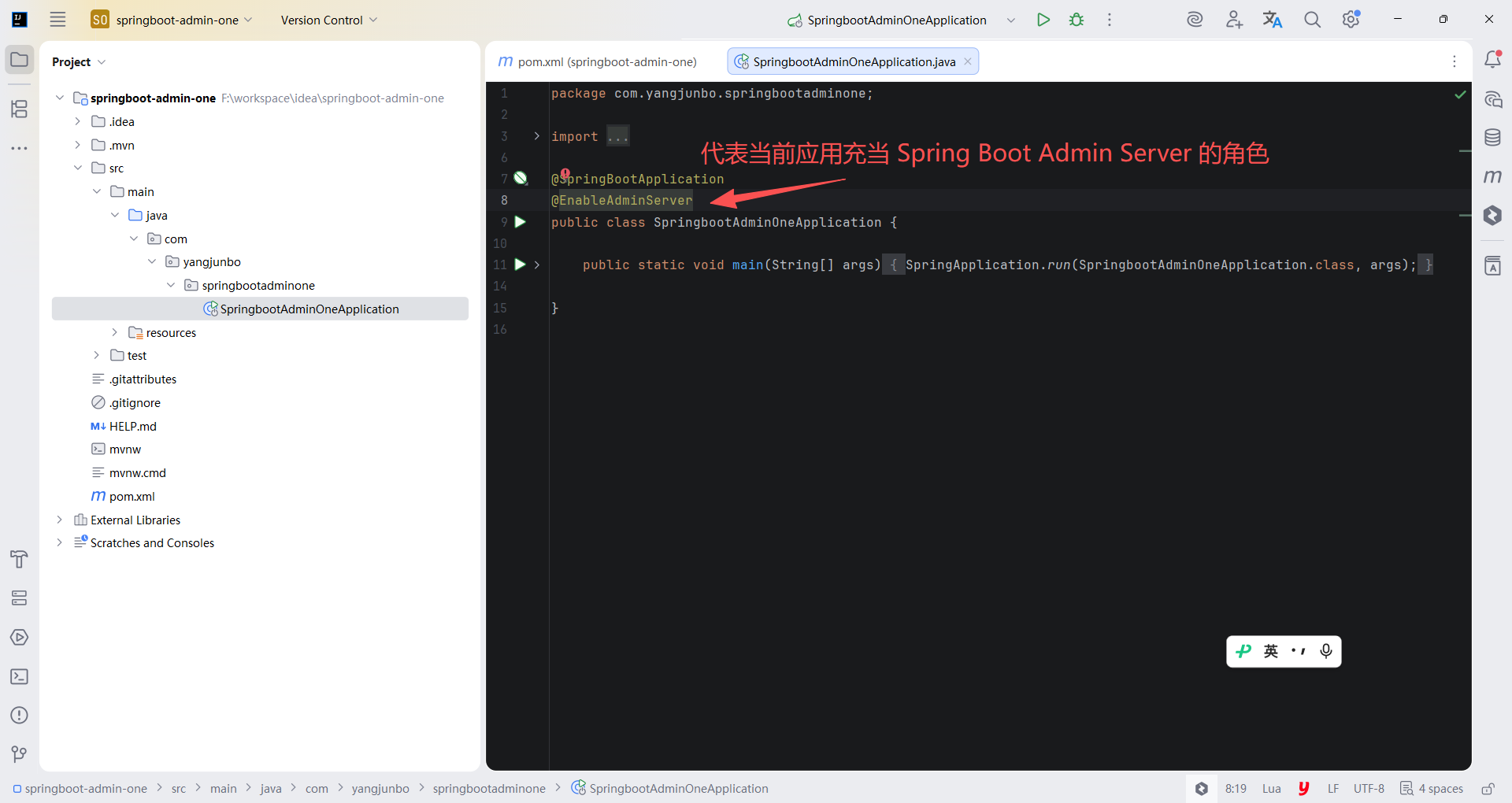
Task: Expand Scratches and Consoles node
Action: (x=59, y=542)
